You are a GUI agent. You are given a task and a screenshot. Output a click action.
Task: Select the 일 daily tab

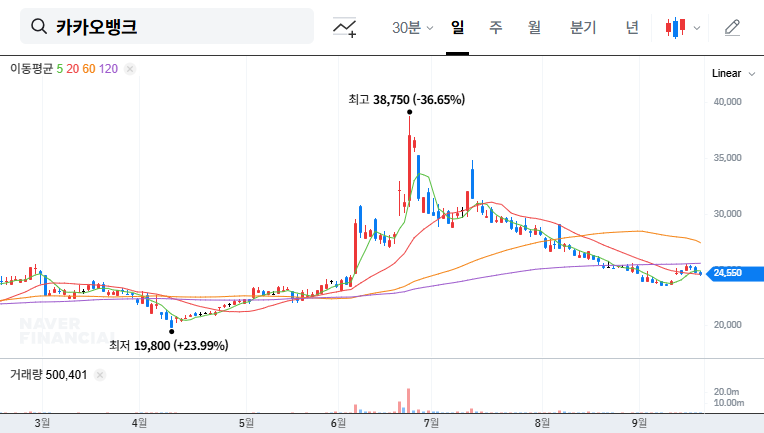[458, 27]
